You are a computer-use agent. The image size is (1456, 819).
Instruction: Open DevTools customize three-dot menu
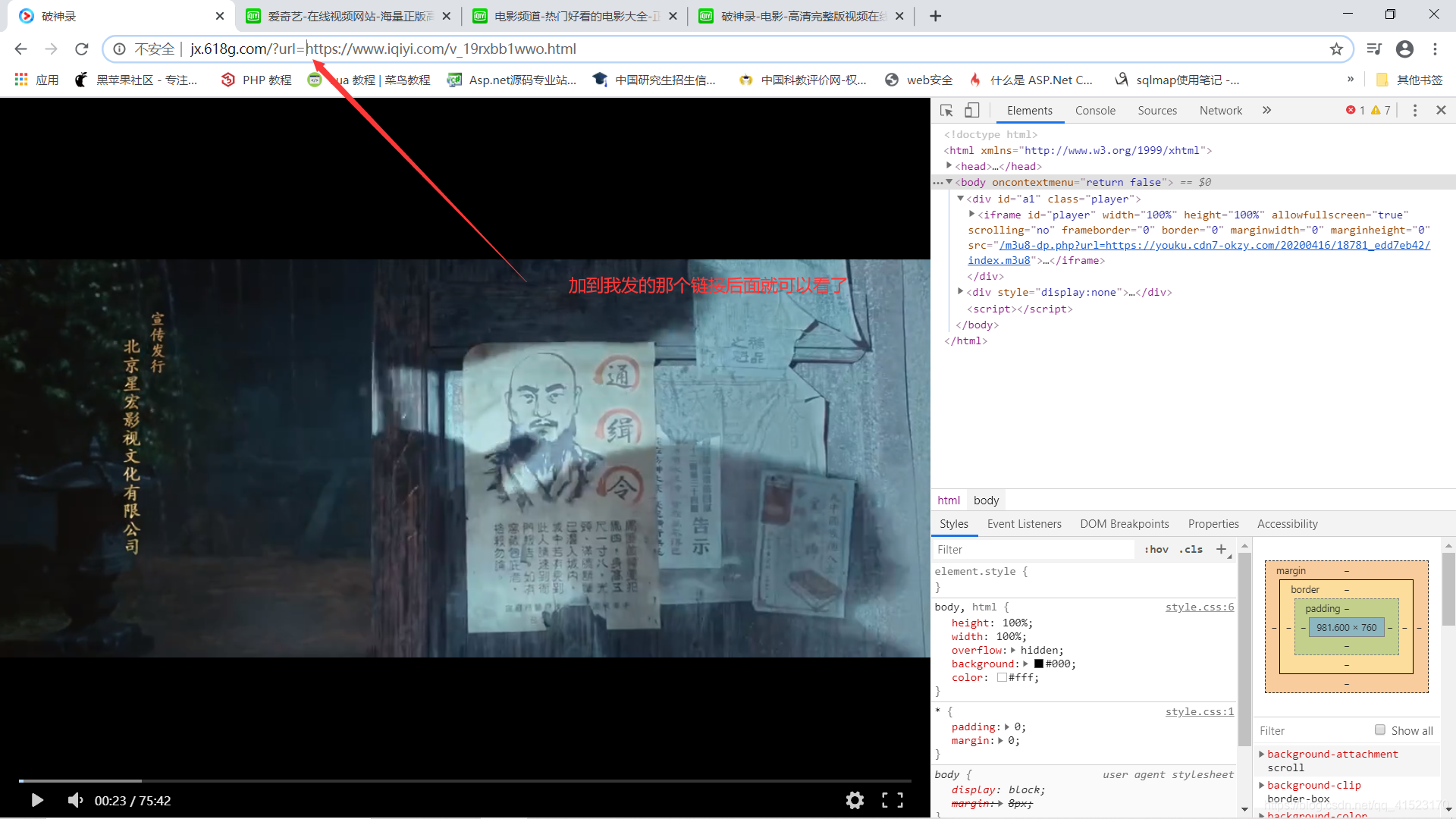pos(1415,111)
